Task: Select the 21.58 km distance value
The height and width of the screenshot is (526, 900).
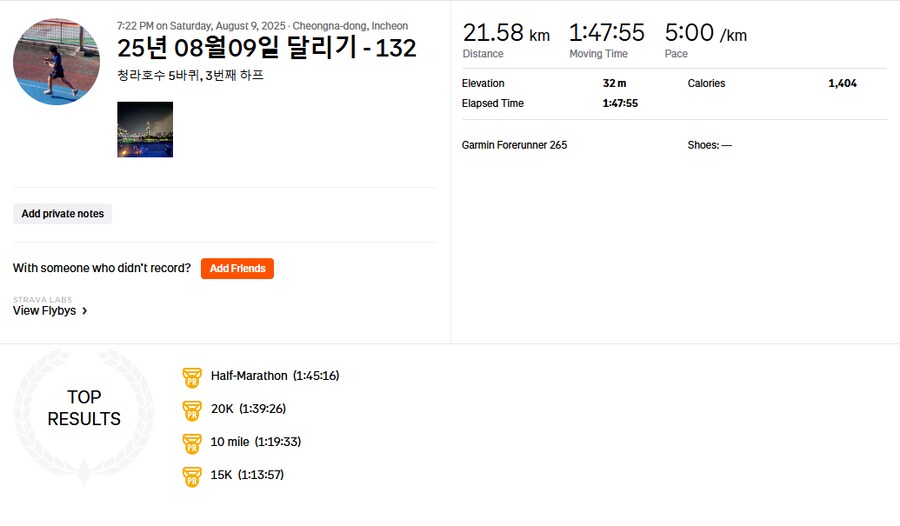Action: point(506,33)
